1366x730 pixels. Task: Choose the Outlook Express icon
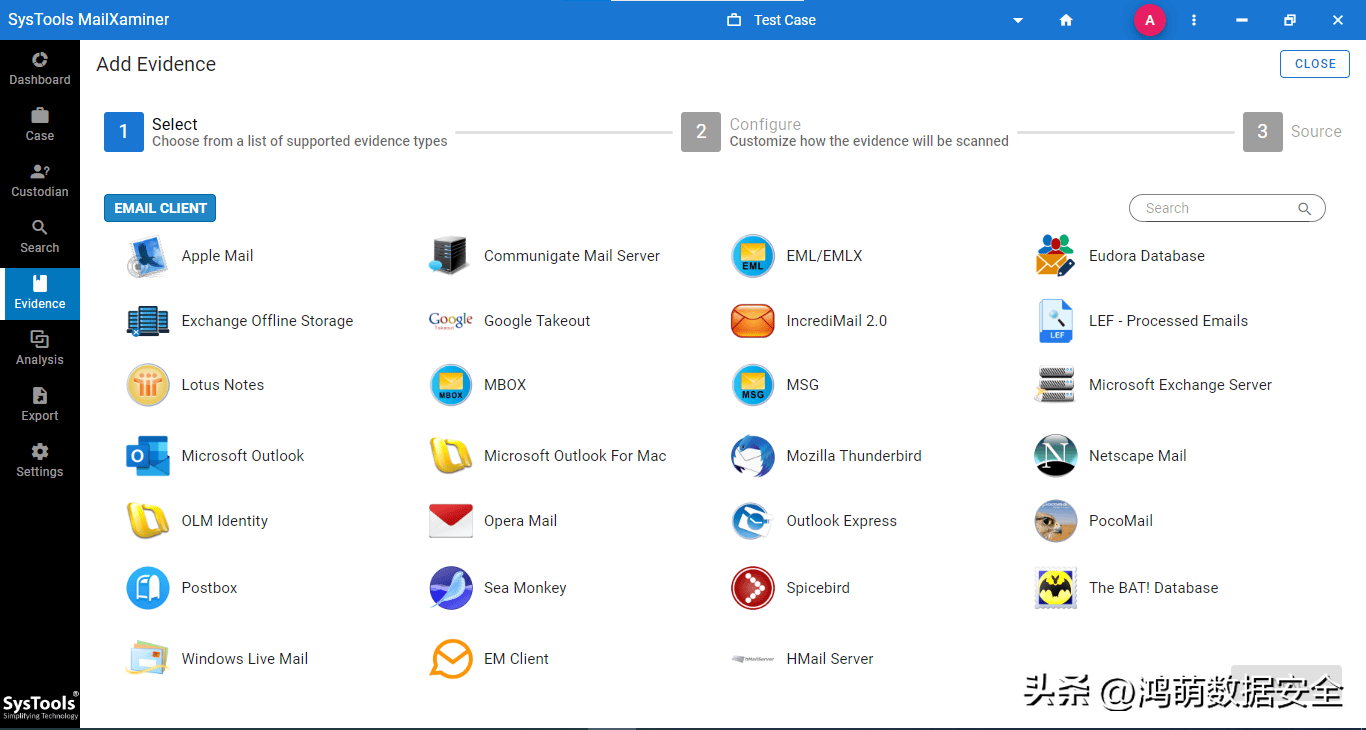tap(753, 521)
